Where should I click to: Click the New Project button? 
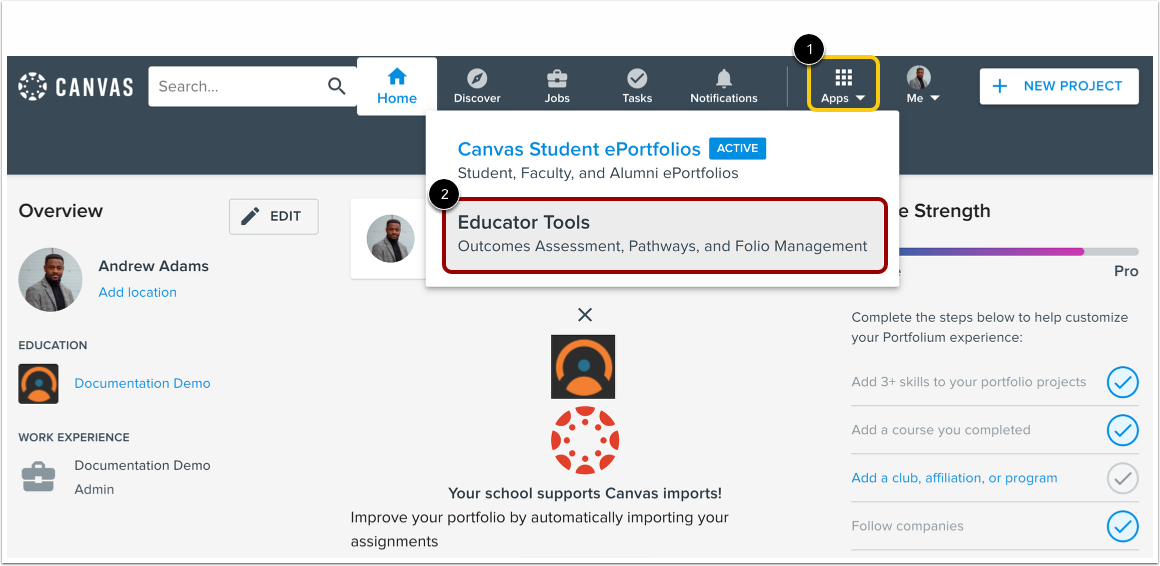tap(1059, 87)
